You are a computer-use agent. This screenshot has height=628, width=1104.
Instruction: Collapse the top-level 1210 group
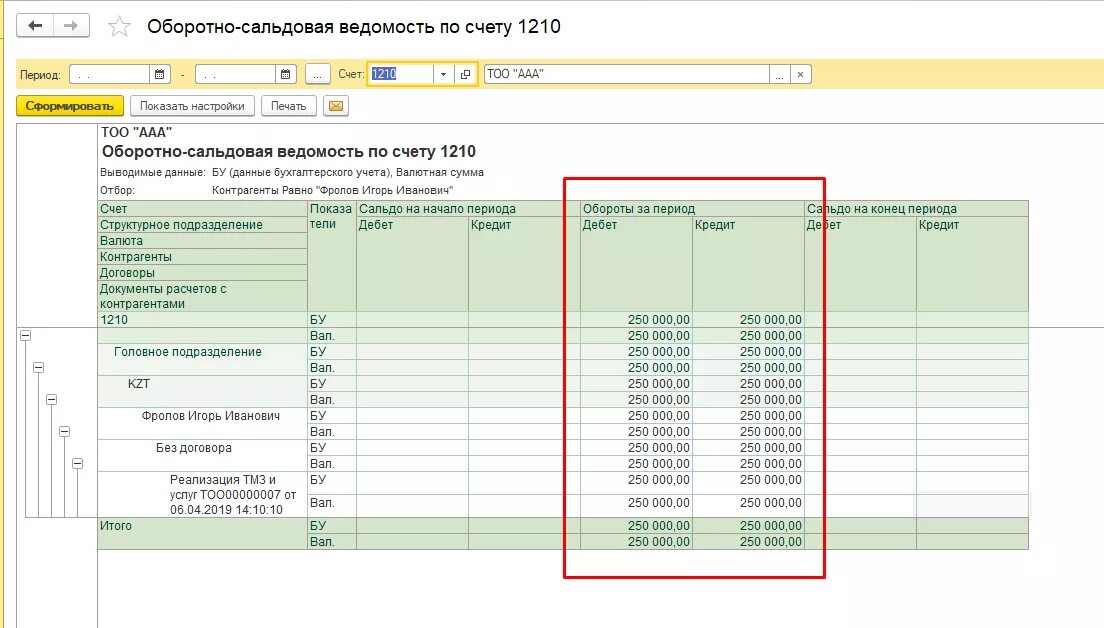[x=25, y=336]
